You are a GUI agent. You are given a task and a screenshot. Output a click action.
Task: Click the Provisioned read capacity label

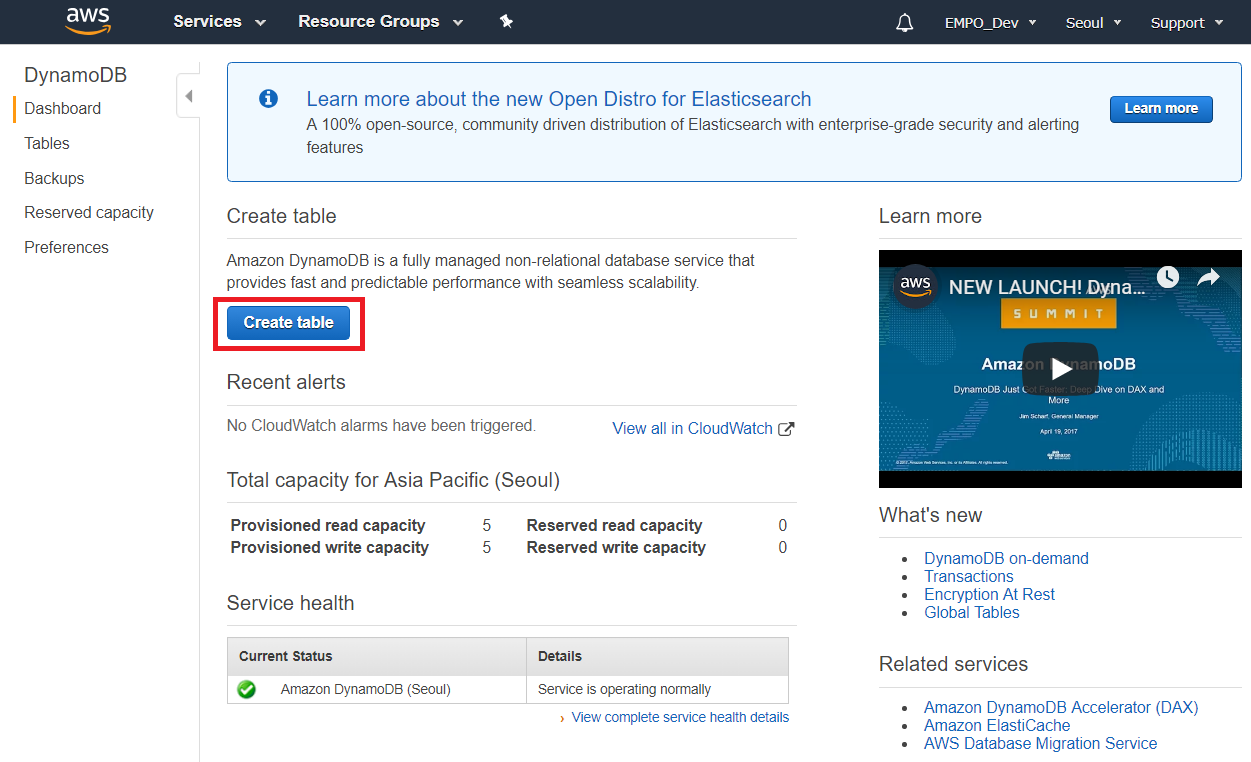pyautogui.click(x=328, y=525)
